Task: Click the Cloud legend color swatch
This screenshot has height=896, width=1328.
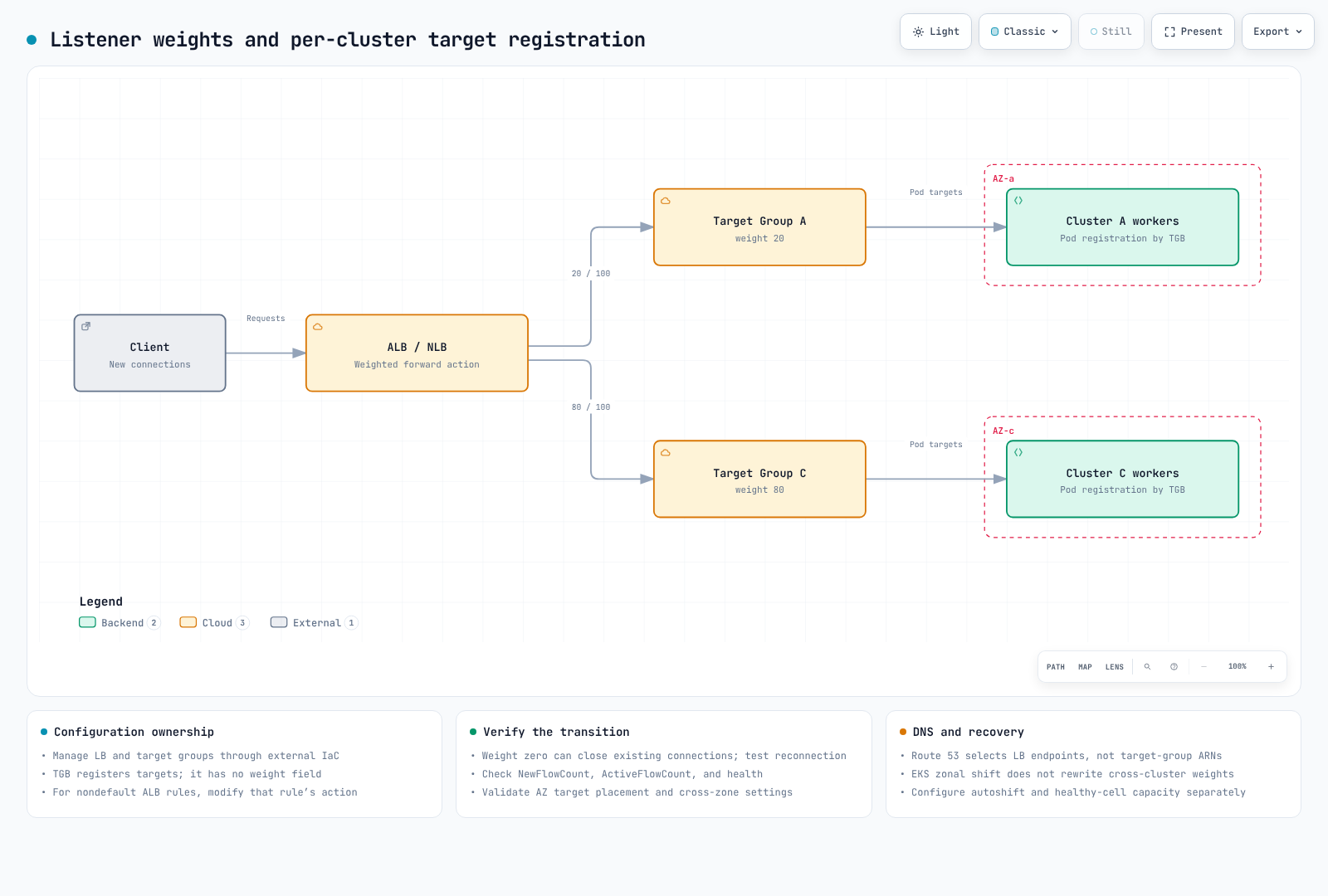Action: pos(188,622)
